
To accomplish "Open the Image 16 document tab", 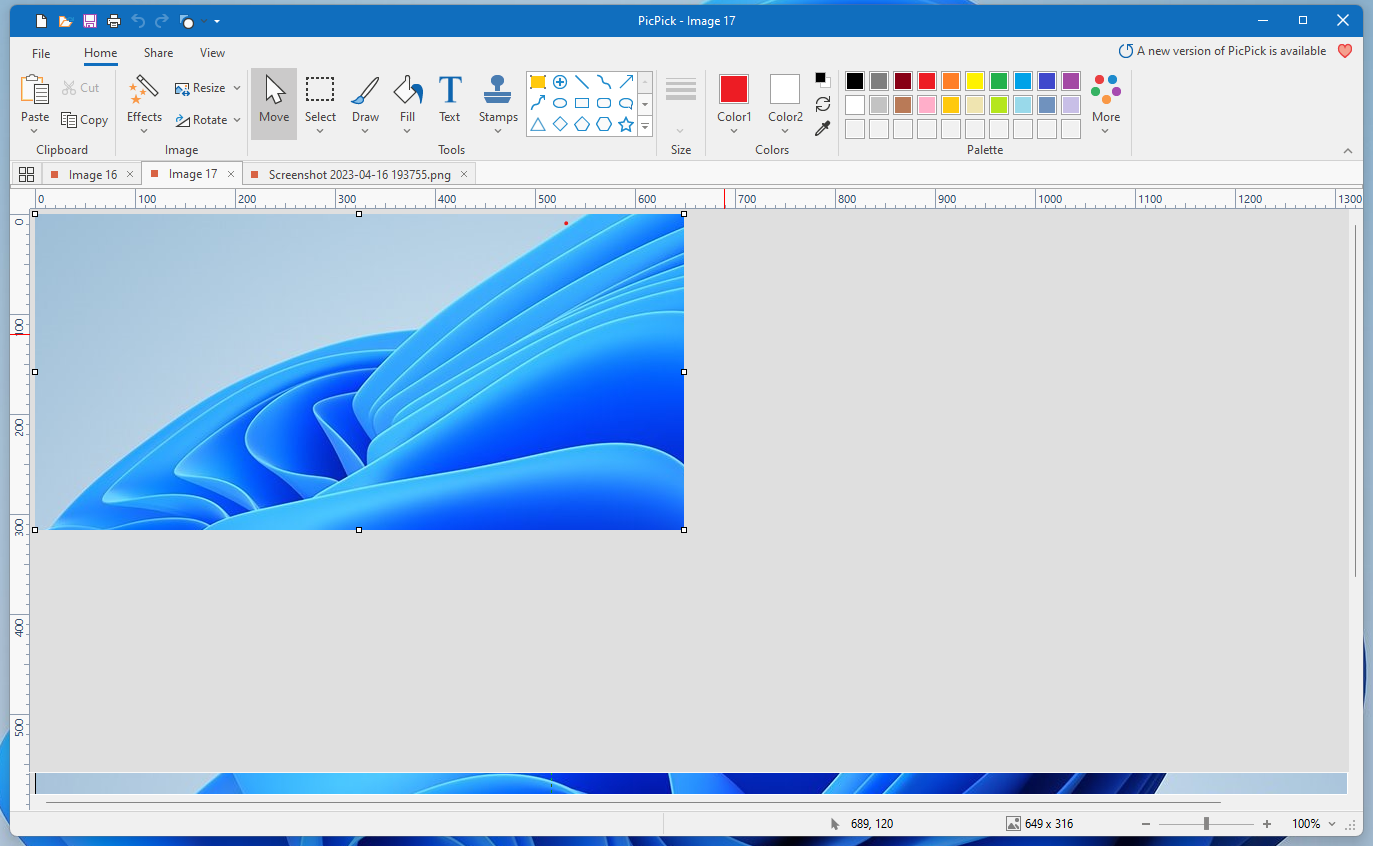I will tap(92, 174).
